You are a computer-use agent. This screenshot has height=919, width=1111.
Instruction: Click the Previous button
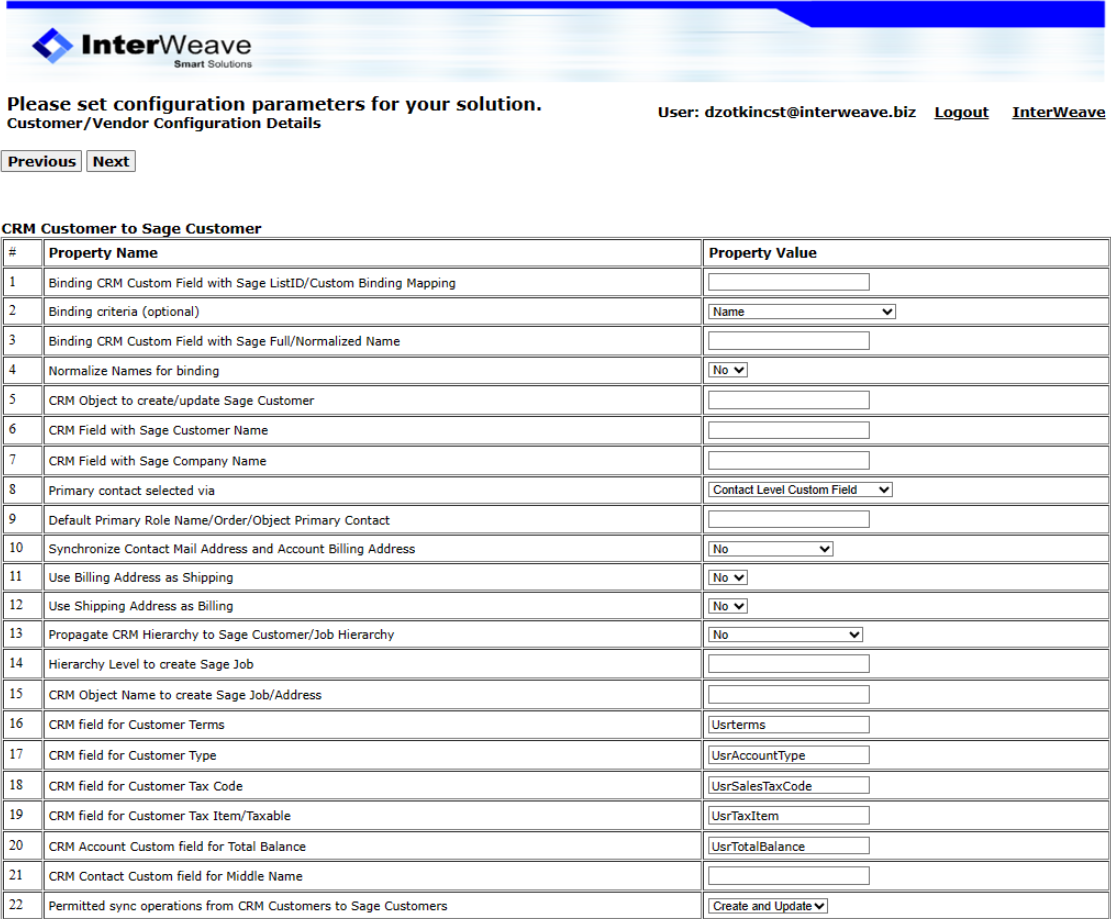[41, 161]
